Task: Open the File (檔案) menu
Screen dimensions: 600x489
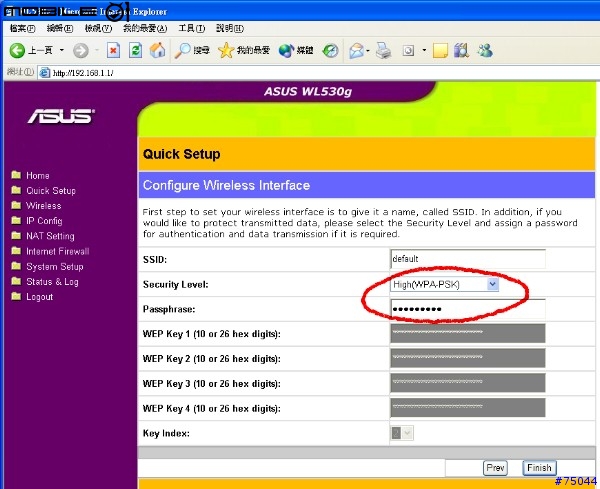Action: (23, 28)
